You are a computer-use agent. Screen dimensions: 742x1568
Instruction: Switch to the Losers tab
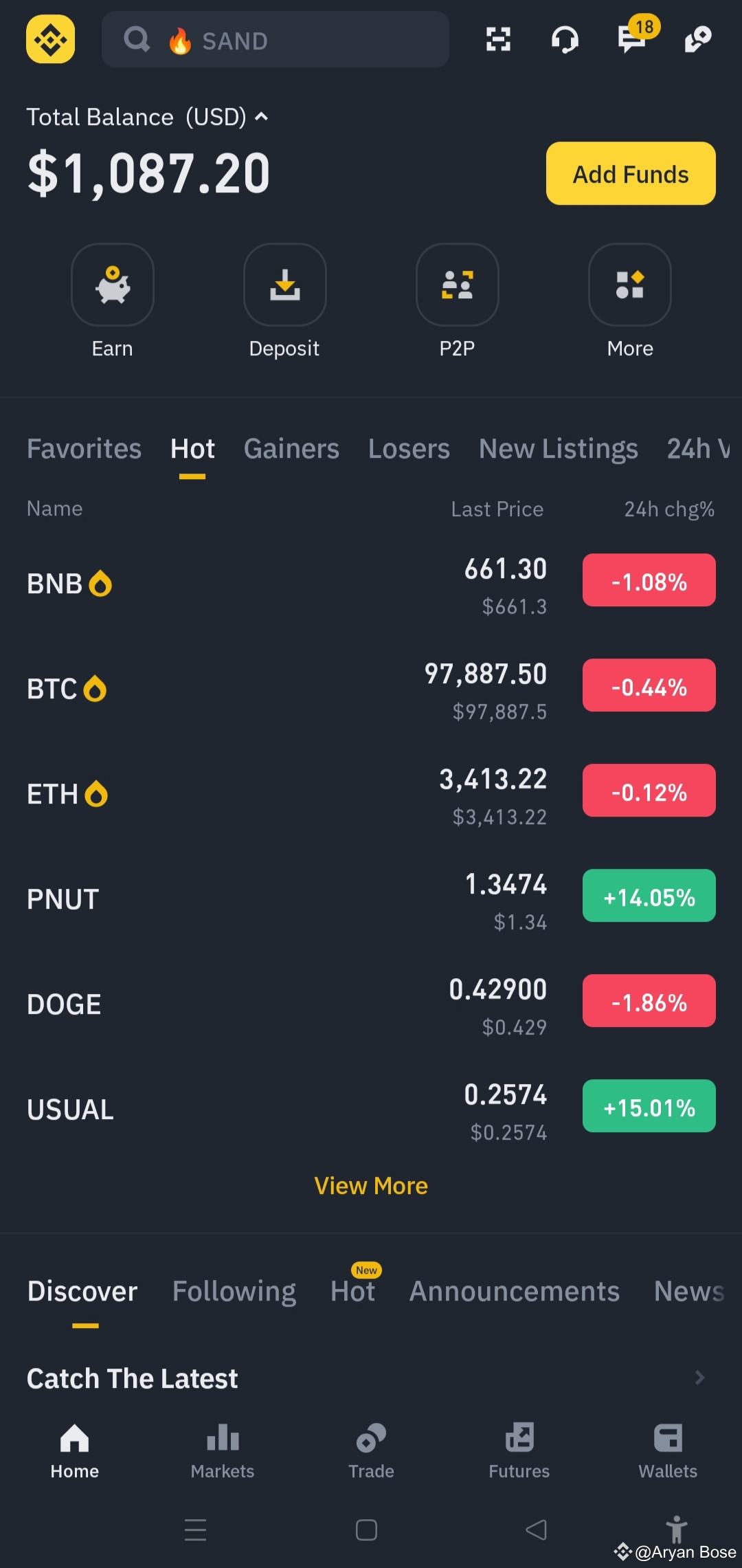[409, 449]
